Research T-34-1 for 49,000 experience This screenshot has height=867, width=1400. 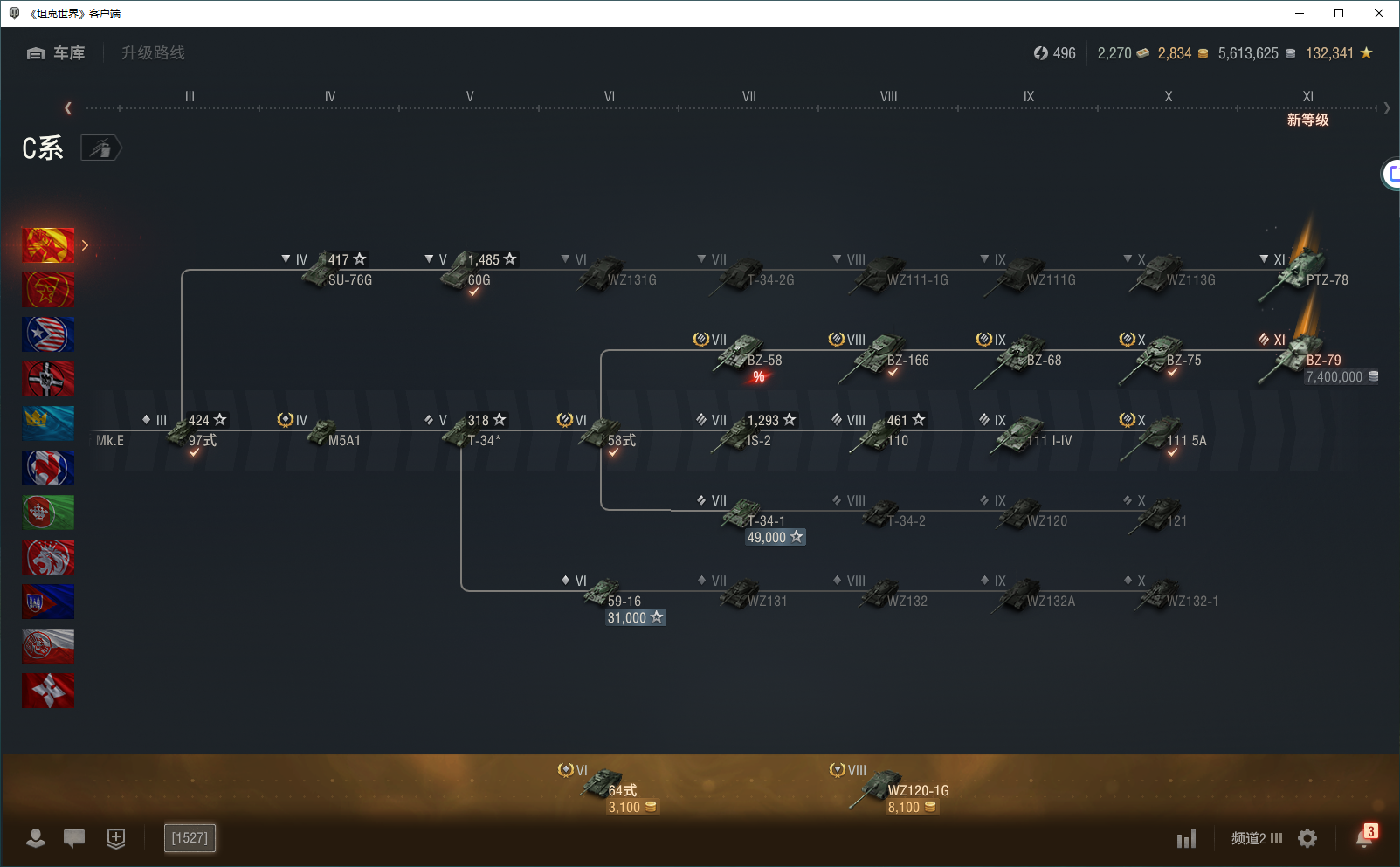(x=774, y=538)
